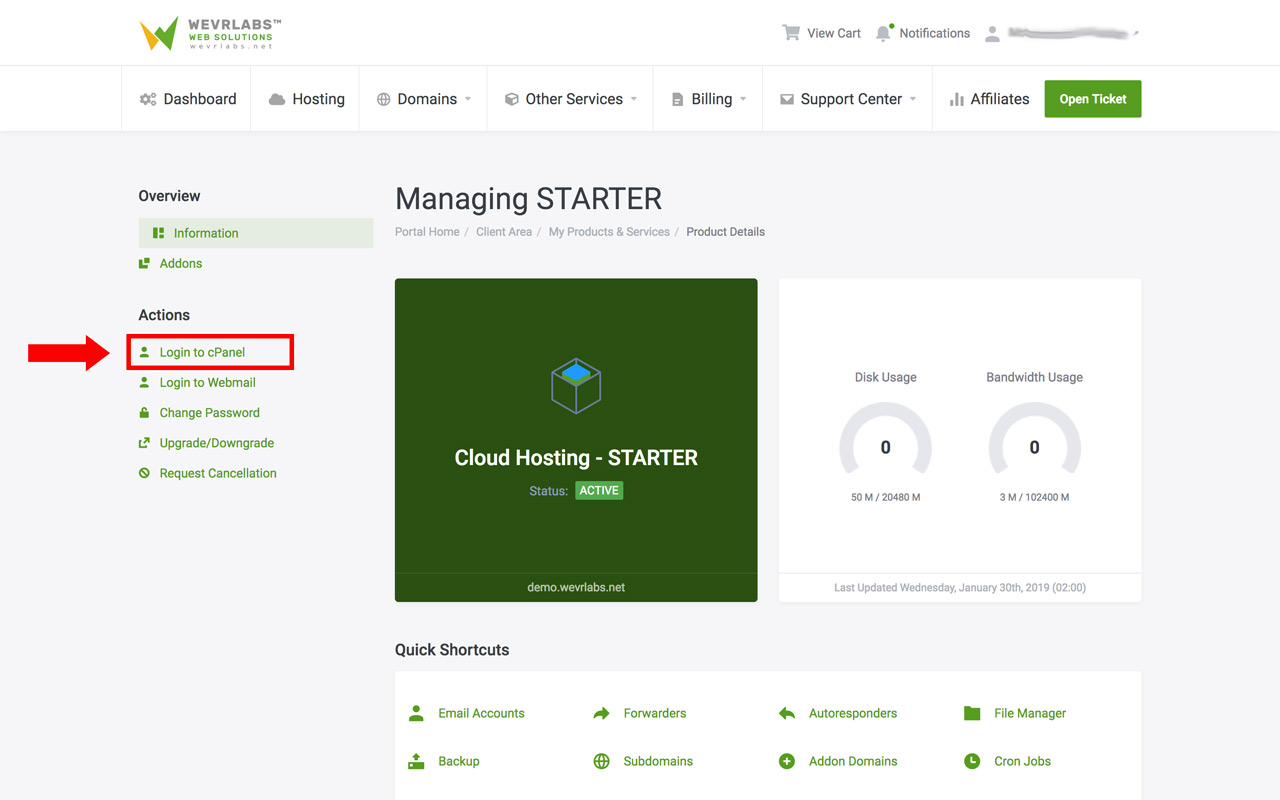1280x800 pixels.
Task: Open the shopping cart icon
Action: pyautogui.click(x=791, y=33)
